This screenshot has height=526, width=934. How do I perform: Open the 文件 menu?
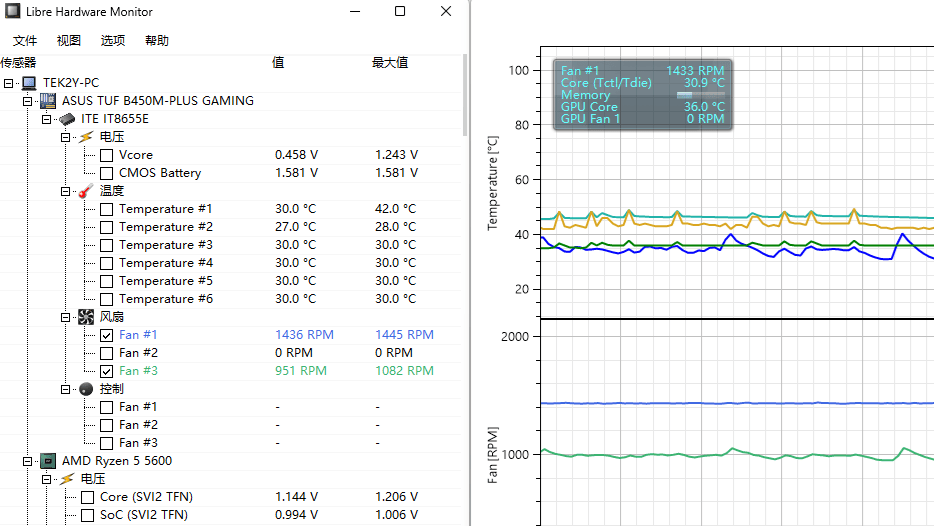pyautogui.click(x=25, y=41)
